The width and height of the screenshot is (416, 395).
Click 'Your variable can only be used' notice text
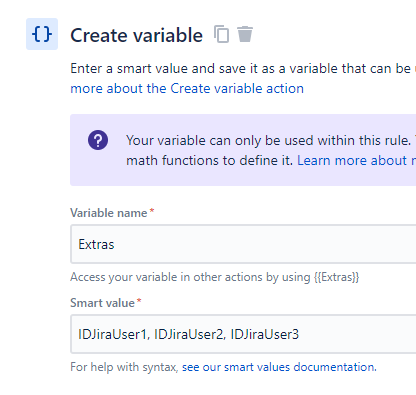[x=268, y=140]
